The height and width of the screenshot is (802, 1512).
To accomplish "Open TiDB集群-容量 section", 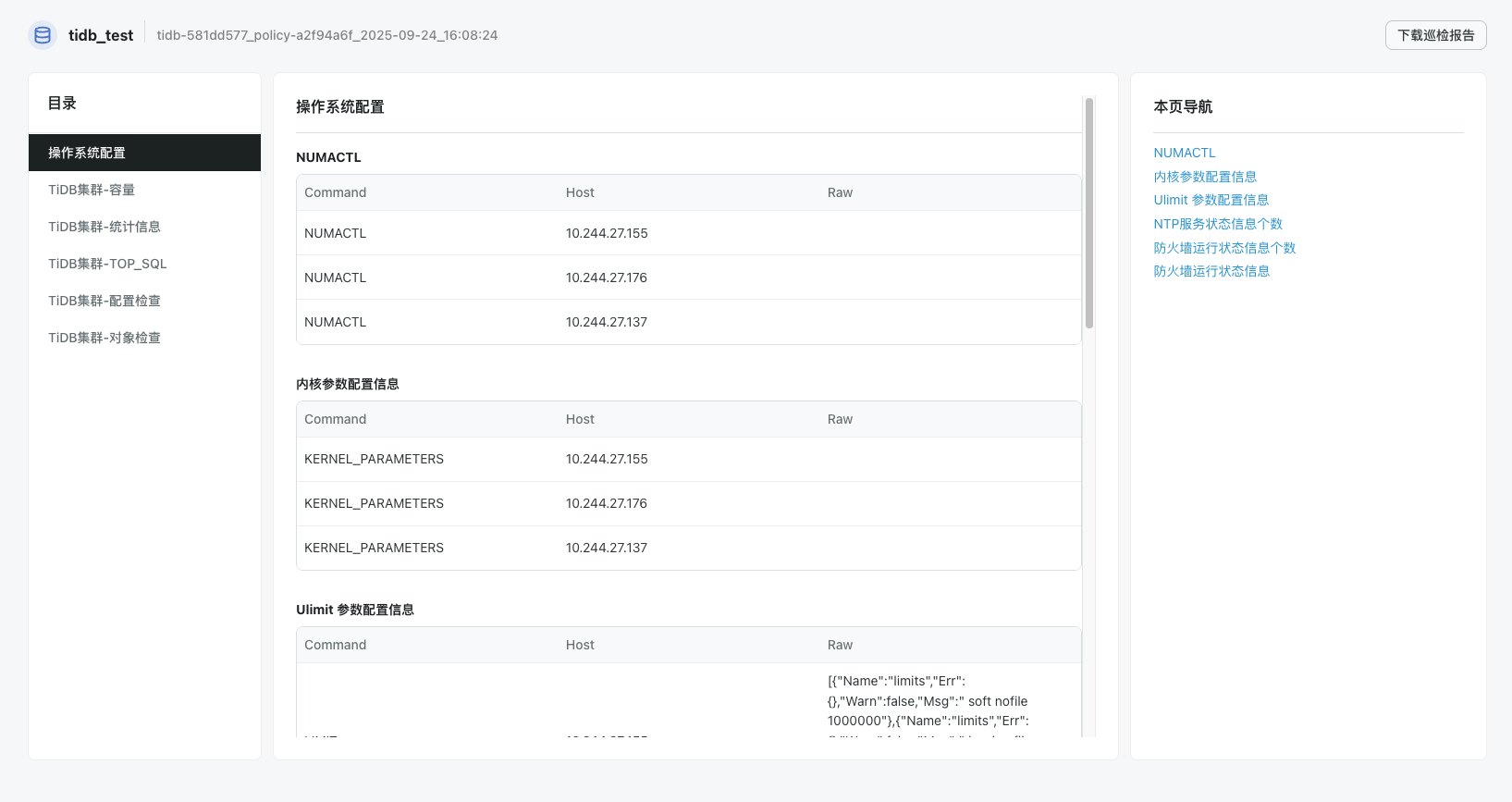I will (x=92, y=190).
